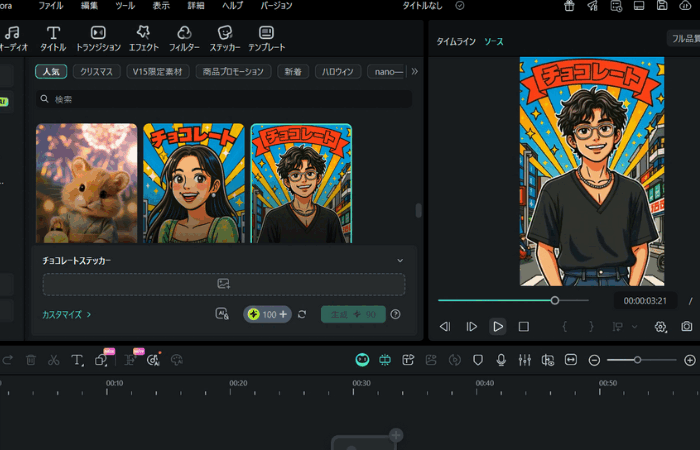The height and width of the screenshot is (450, 700).
Task: Click the AI tool icon with red dot
Action: 153,360
